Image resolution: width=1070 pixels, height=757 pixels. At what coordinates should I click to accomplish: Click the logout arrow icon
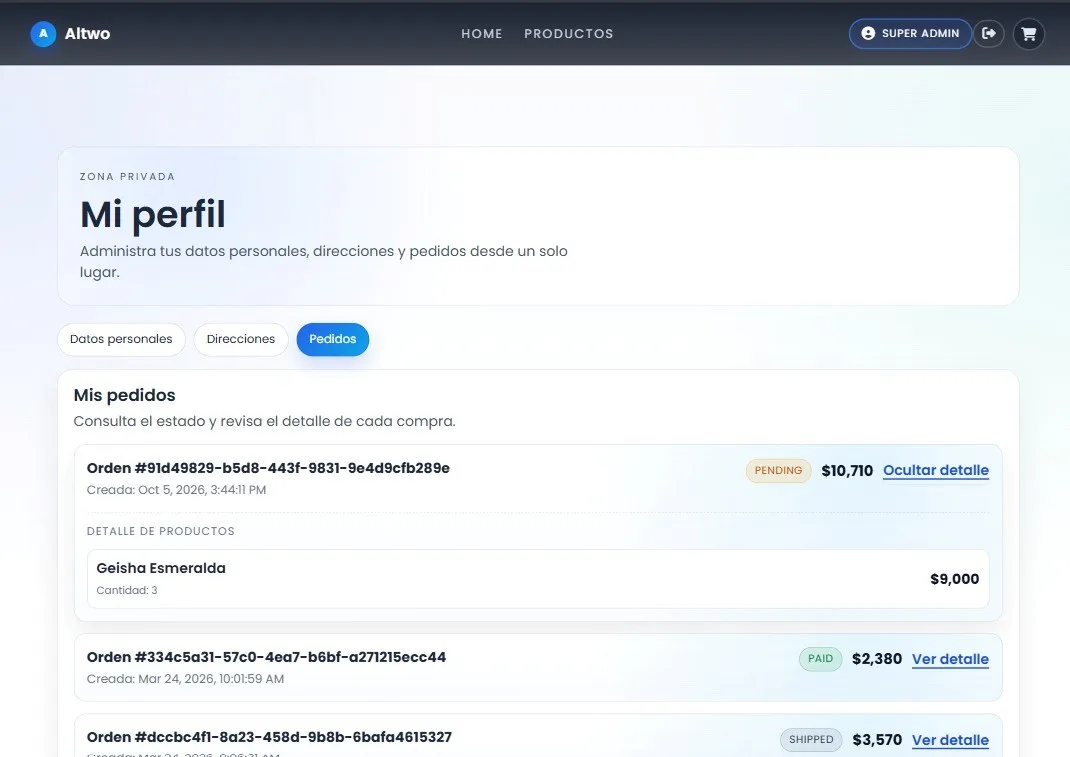(x=988, y=33)
